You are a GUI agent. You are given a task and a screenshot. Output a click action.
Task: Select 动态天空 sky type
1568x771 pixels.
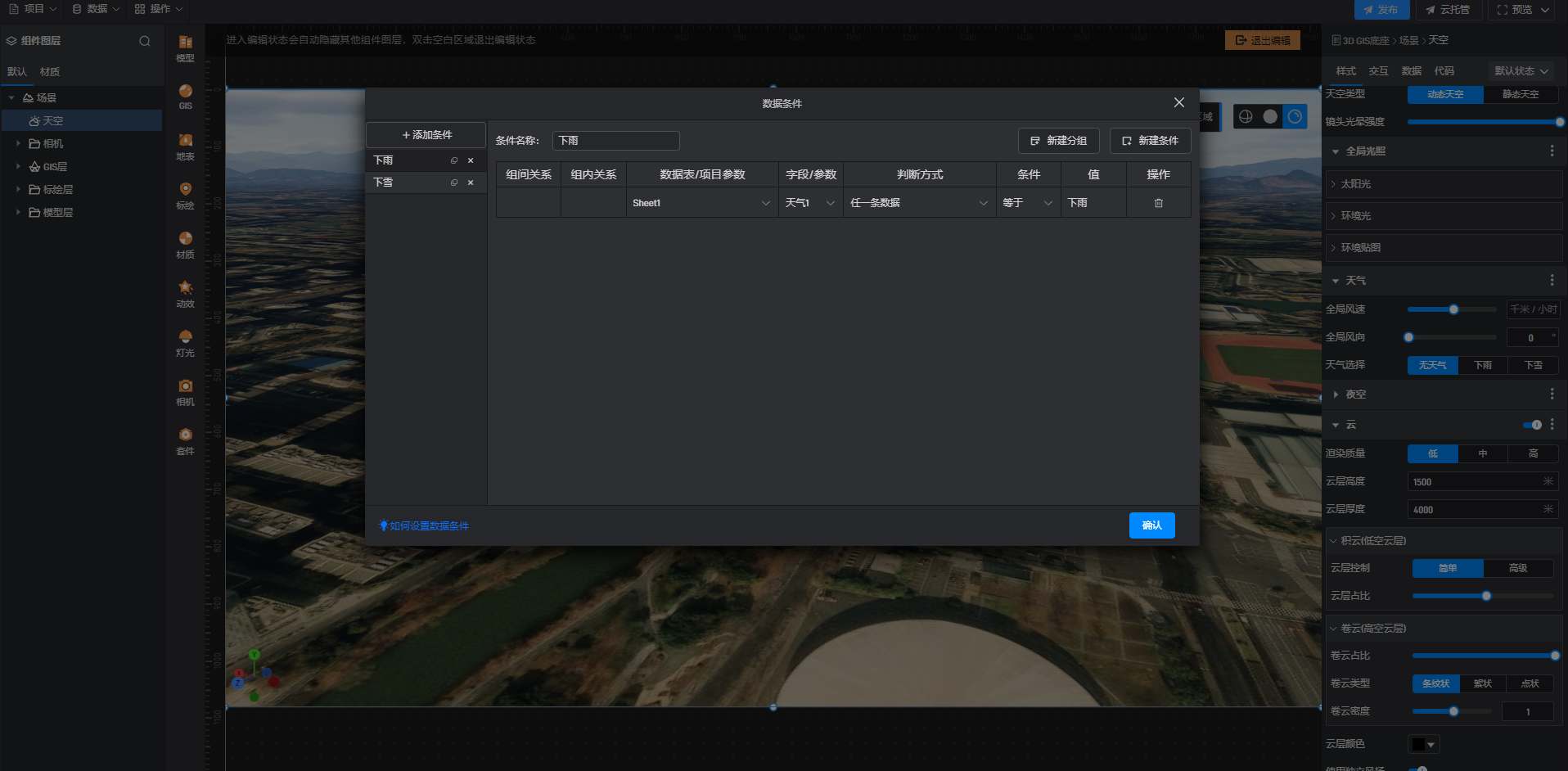click(x=1445, y=94)
